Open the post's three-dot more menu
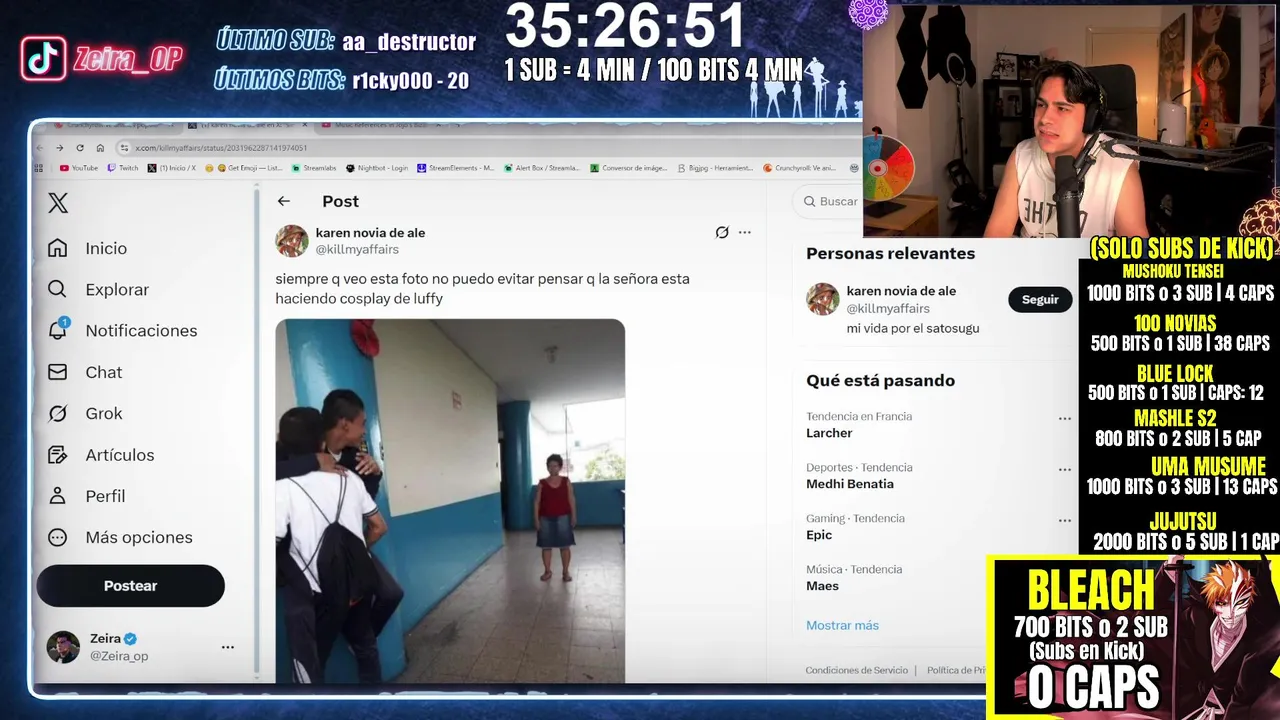 coord(745,232)
